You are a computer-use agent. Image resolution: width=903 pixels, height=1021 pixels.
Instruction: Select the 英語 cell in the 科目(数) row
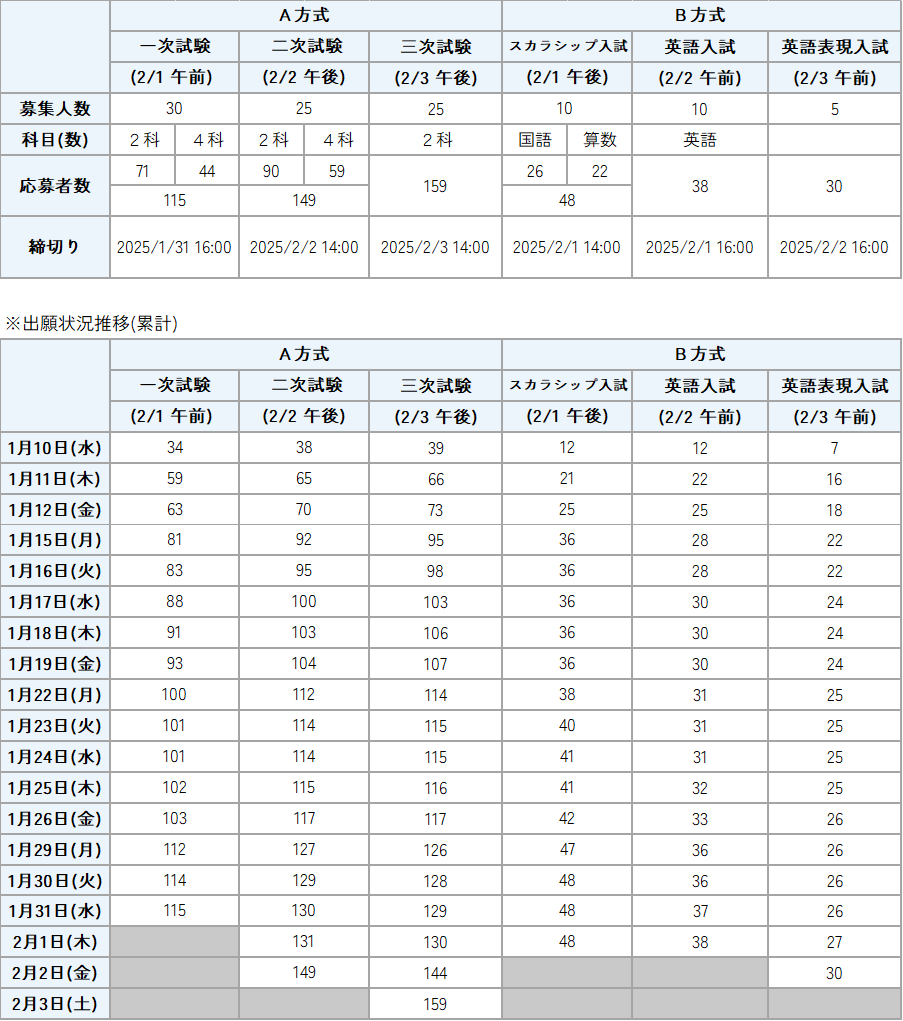(x=700, y=140)
